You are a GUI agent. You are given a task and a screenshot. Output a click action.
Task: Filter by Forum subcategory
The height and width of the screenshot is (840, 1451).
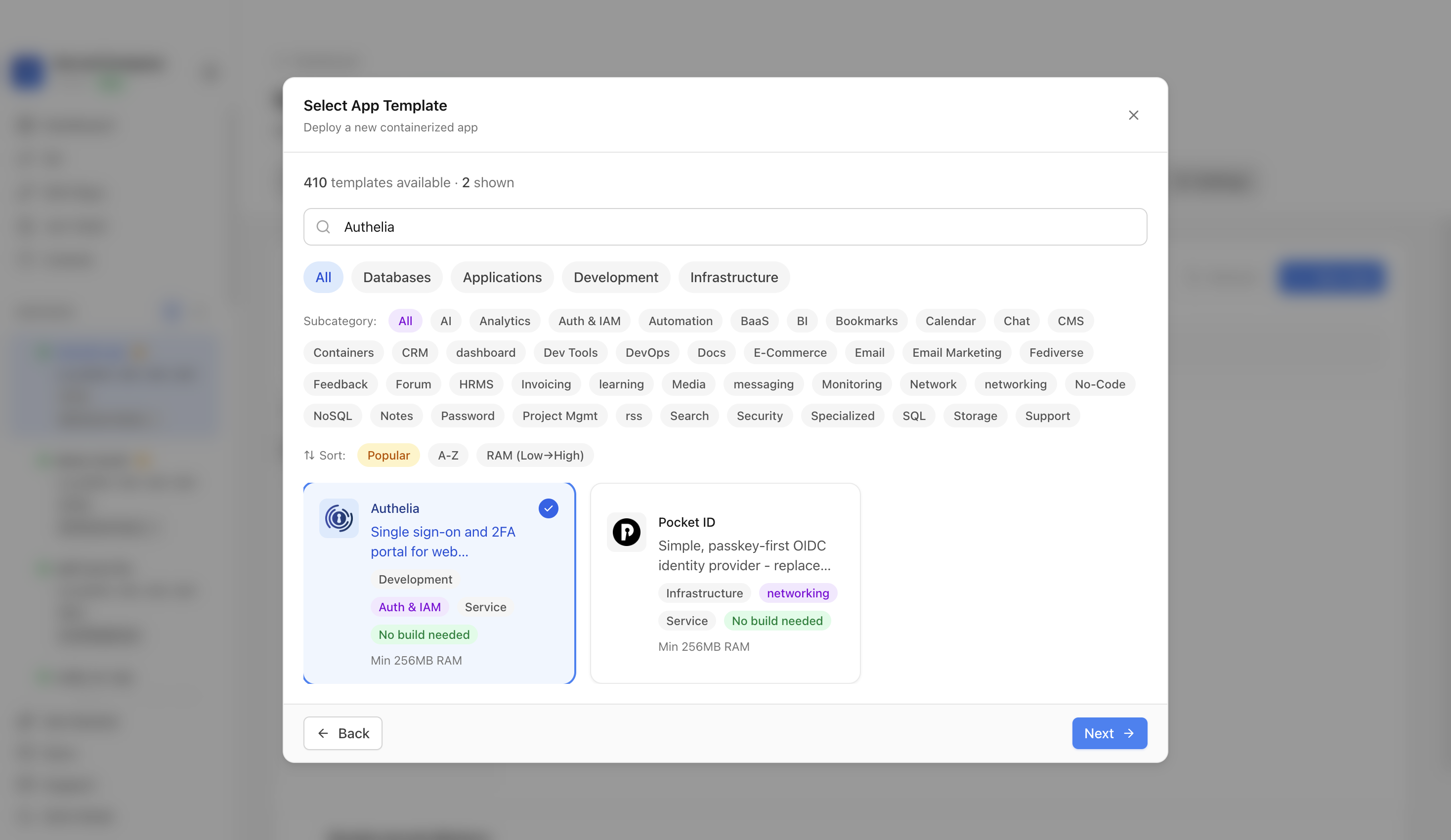click(413, 384)
